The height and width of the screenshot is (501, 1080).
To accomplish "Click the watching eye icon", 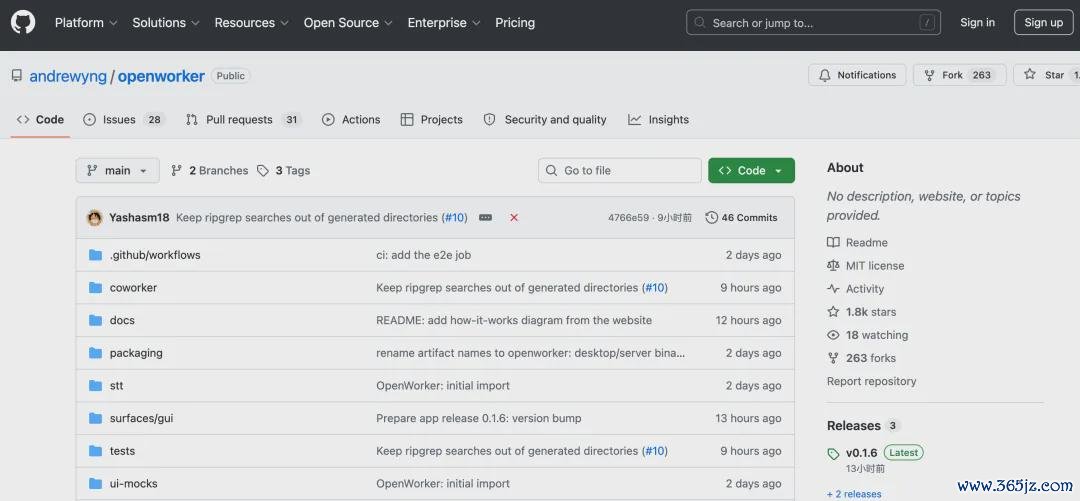I will point(833,335).
